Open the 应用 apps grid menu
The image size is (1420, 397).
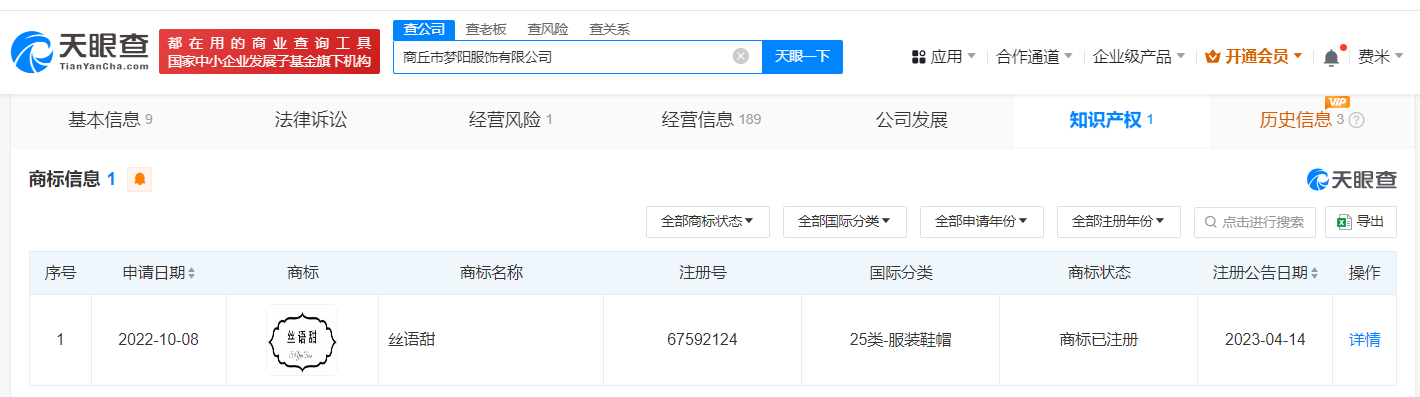(x=943, y=57)
